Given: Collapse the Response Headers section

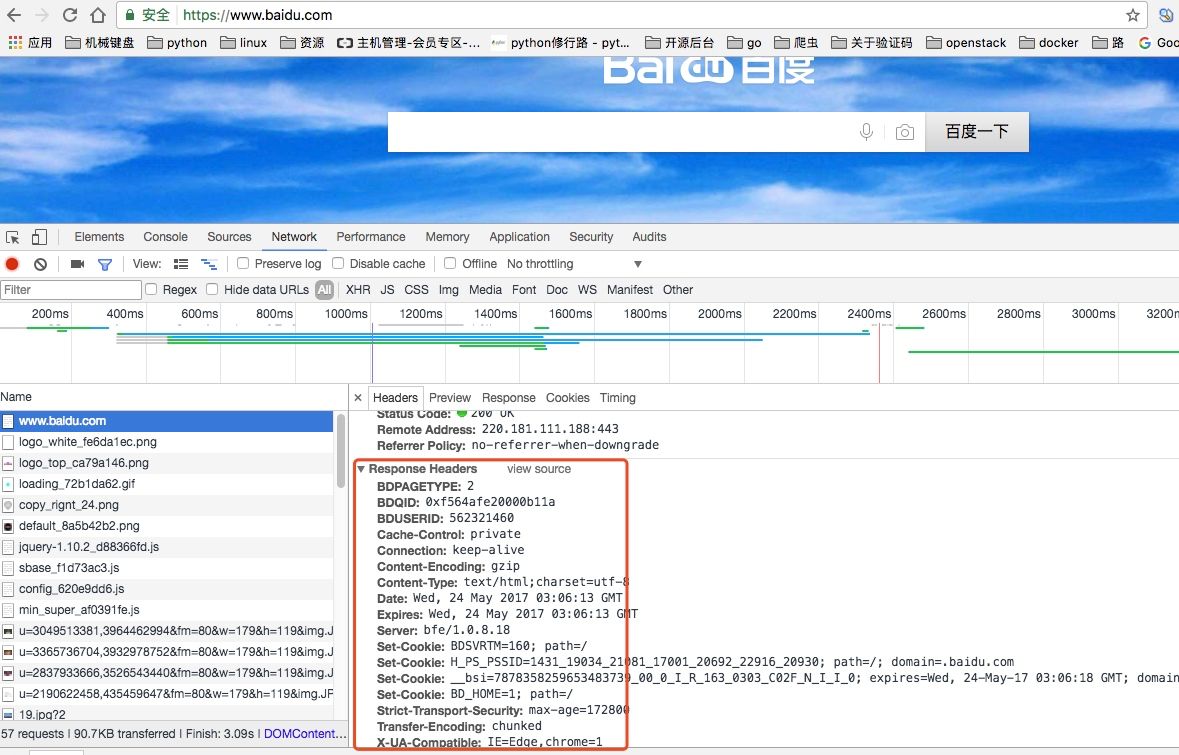Looking at the screenshot, I should click(361, 469).
